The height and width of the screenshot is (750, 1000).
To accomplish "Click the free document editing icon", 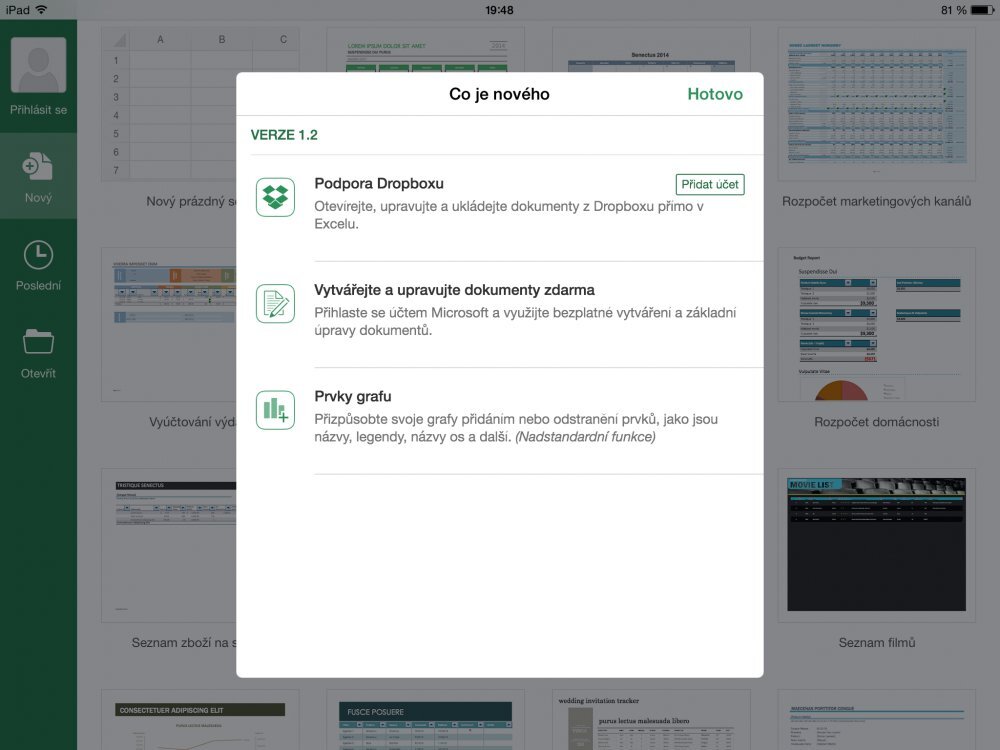I will pos(275,302).
